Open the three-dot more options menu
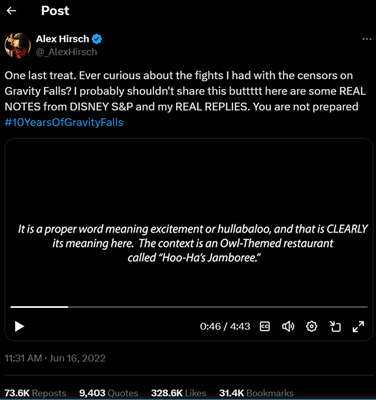 click(x=367, y=39)
